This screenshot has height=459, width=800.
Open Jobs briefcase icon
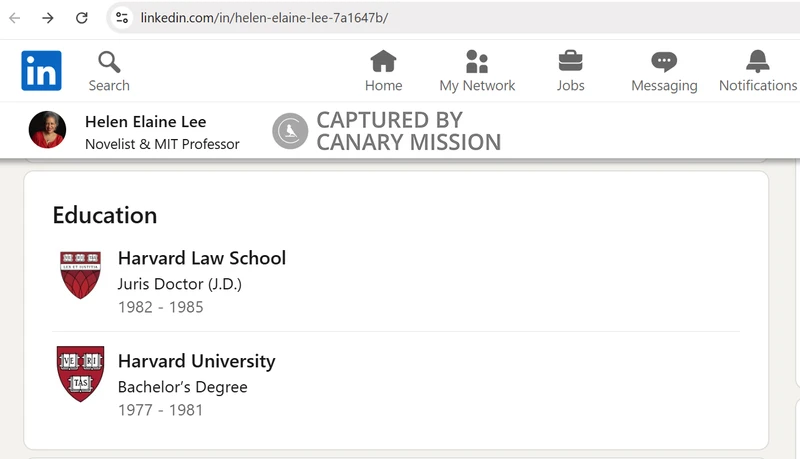[x=571, y=62]
